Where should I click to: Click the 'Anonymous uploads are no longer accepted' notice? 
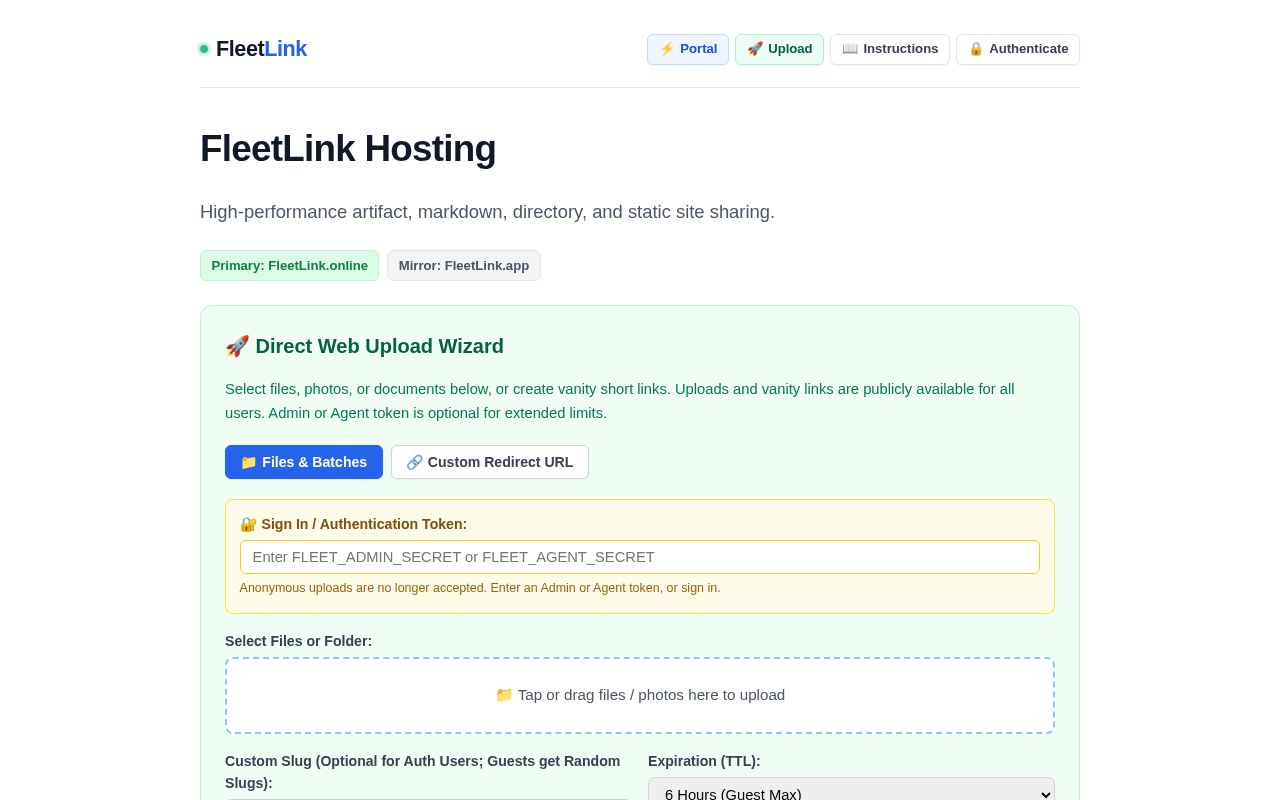(x=480, y=588)
